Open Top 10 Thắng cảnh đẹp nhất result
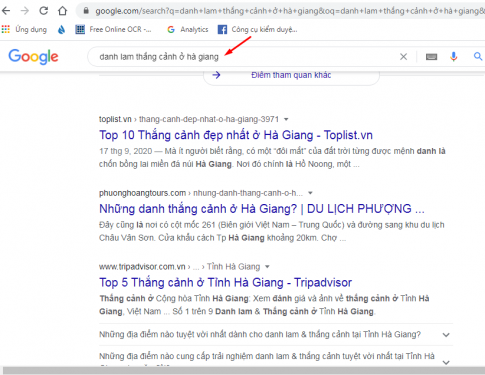The height and width of the screenshot is (375, 485). click(236, 135)
